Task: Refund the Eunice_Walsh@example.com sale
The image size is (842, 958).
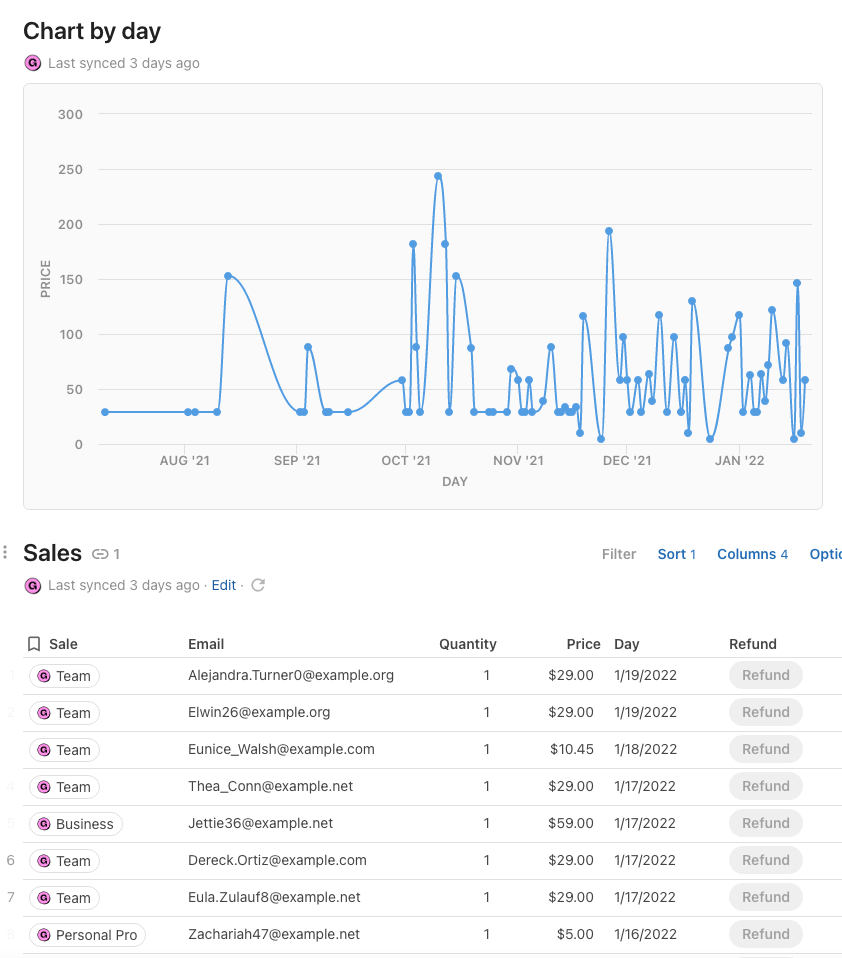Action: (766, 749)
